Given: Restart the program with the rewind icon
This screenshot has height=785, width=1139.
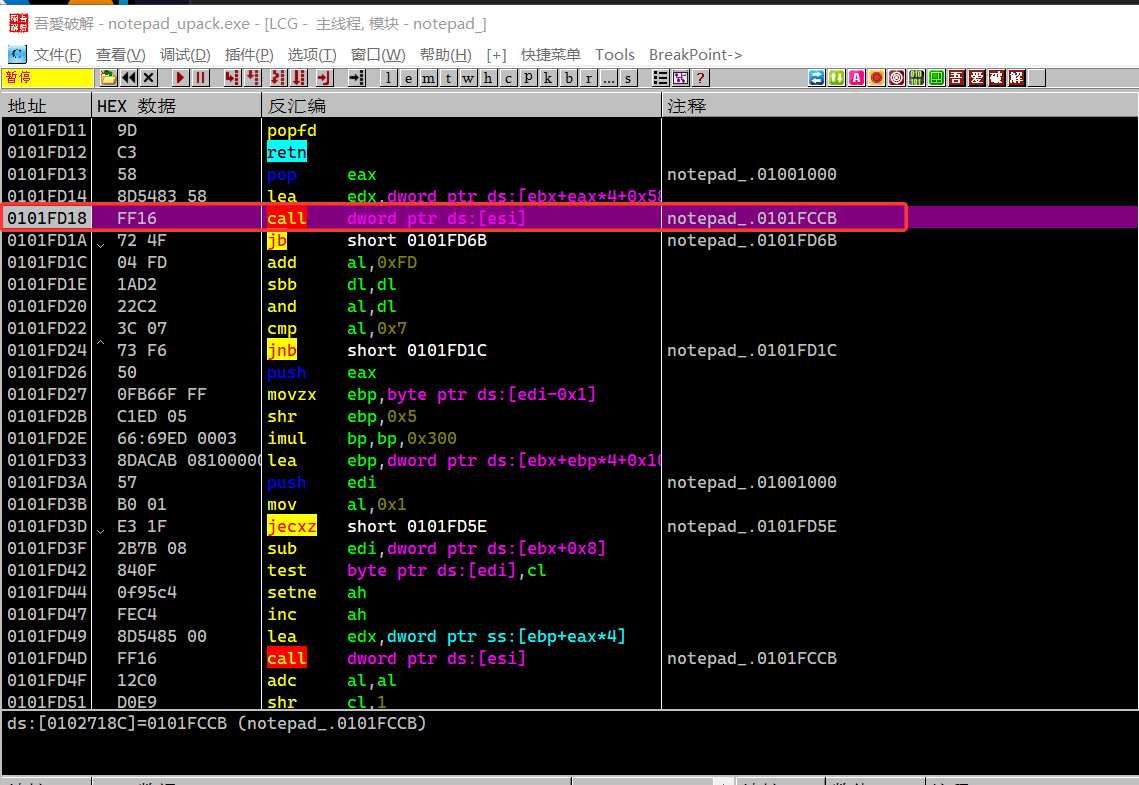Looking at the screenshot, I should click(x=129, y=78).
